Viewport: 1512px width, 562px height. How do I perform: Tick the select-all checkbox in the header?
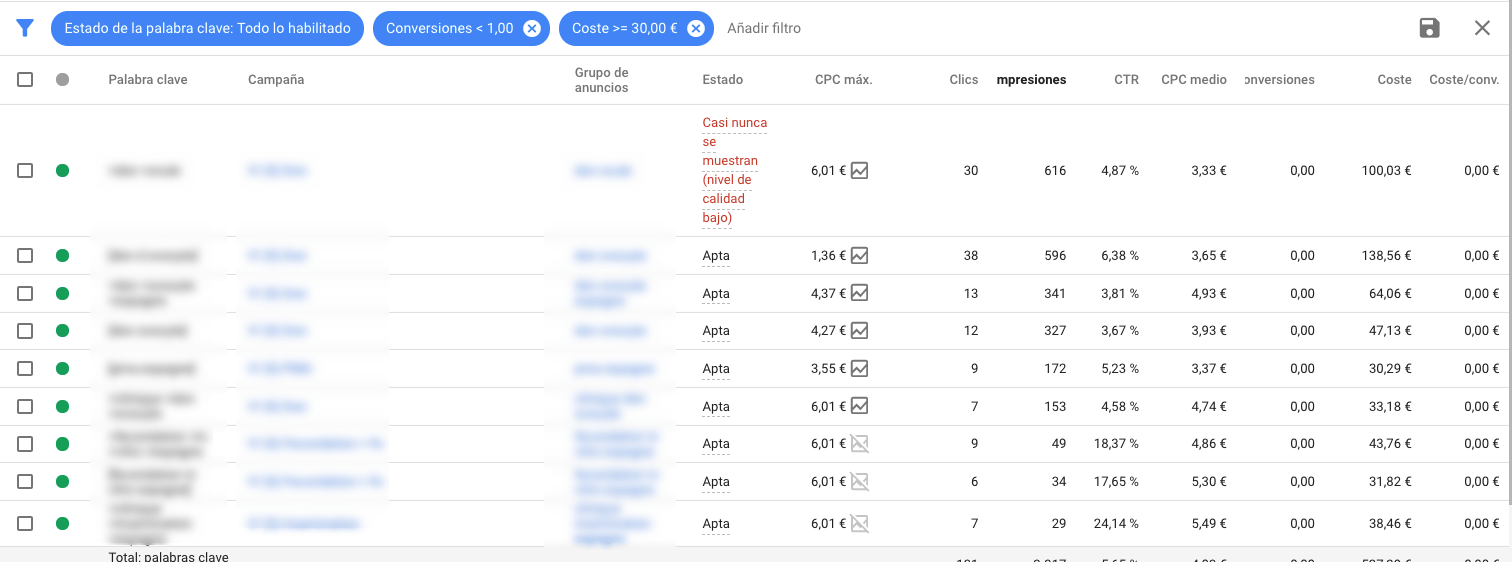point(25,79)
